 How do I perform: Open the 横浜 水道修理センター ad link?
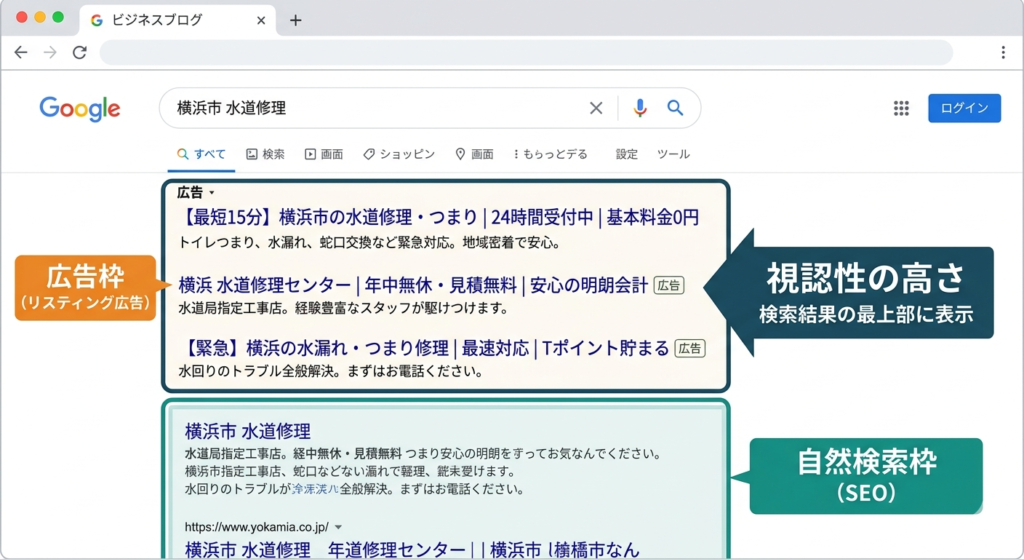click(x=412, y=285)
